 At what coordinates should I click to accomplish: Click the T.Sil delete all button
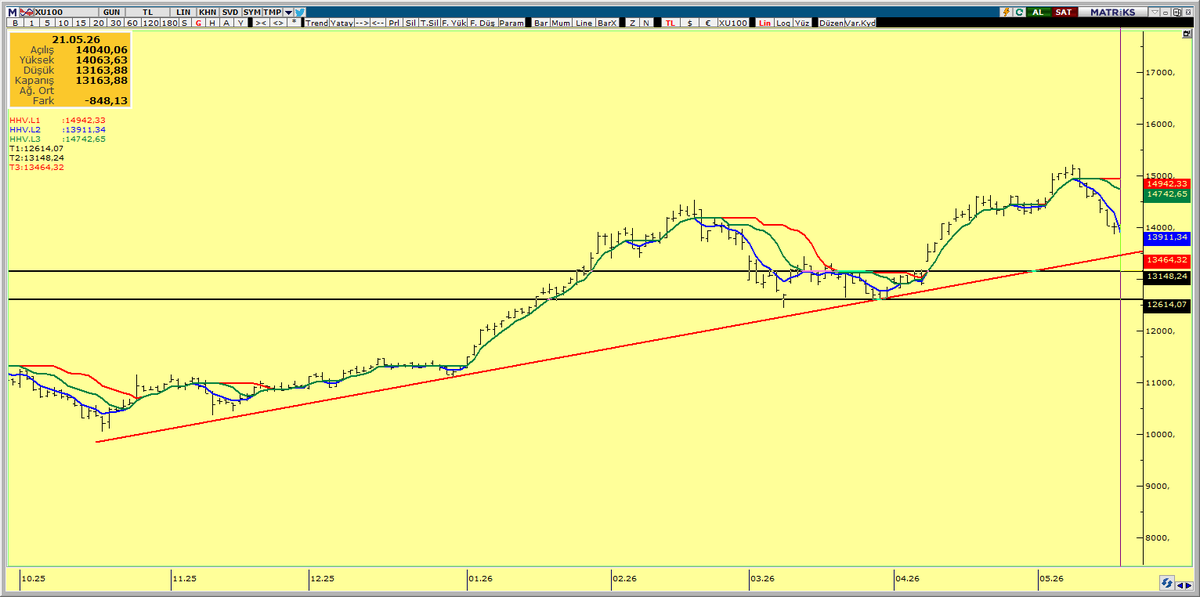429,23
